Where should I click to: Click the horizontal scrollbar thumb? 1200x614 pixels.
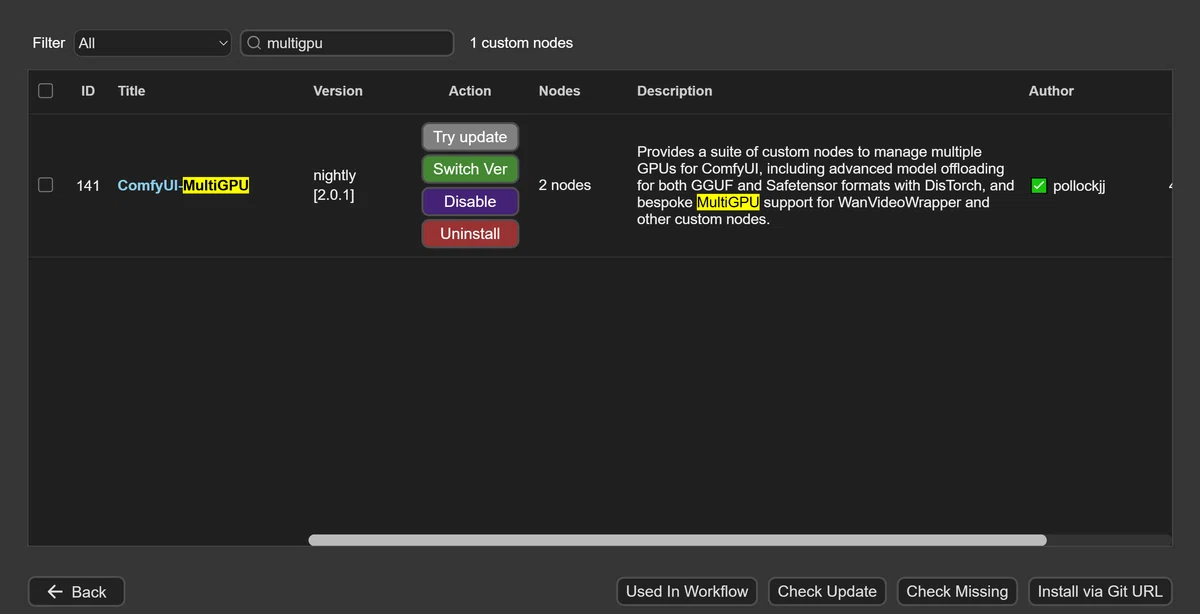tap(677, 540)
